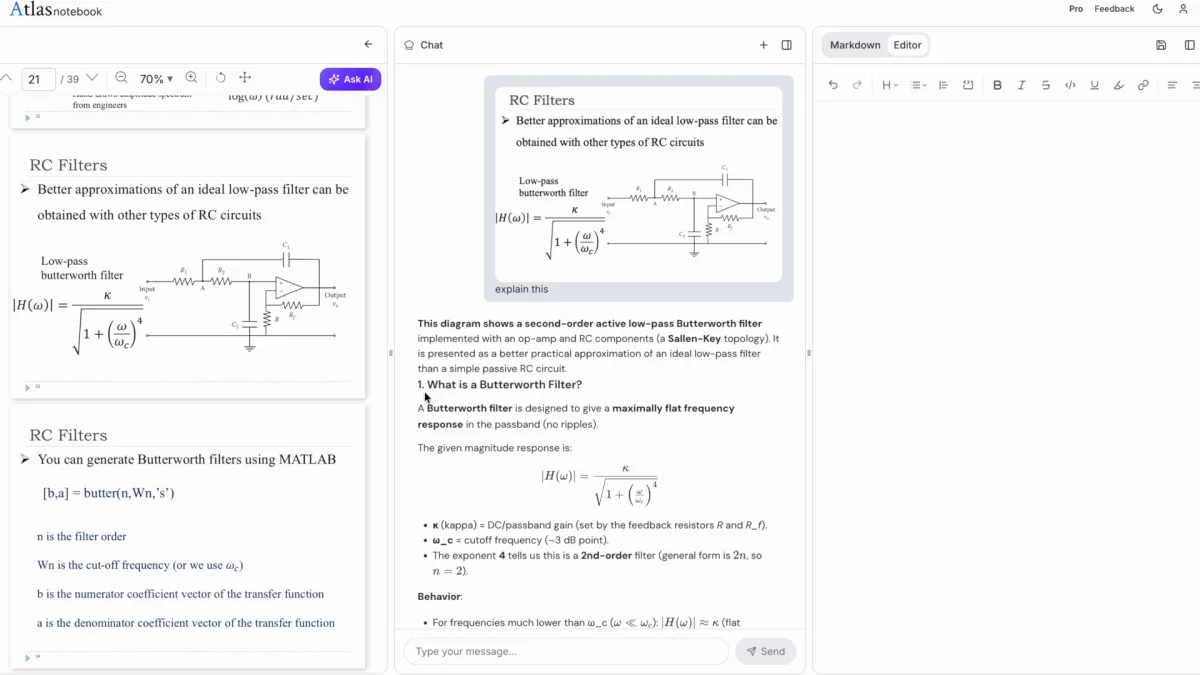Open the Pro plan link
1200x675 pixels.
click(x=1076, y=9)
